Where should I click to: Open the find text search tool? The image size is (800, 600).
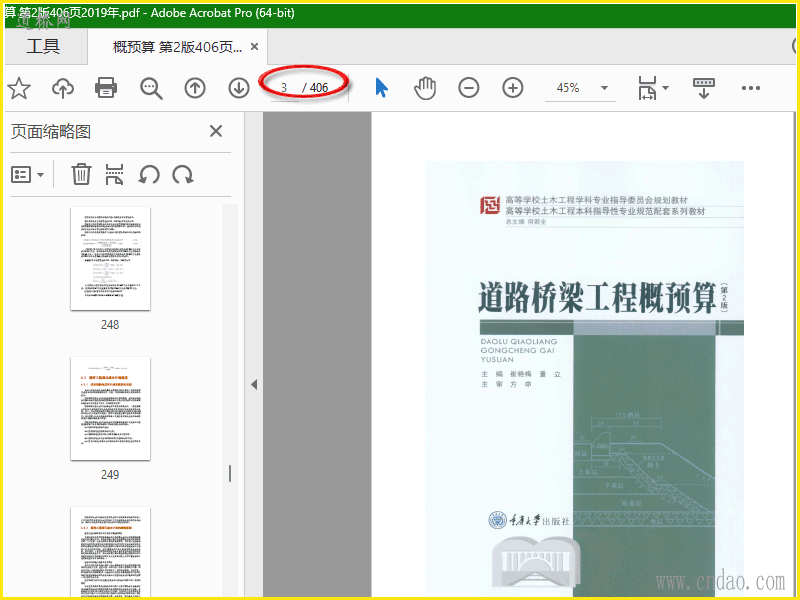tap(151, 88)
